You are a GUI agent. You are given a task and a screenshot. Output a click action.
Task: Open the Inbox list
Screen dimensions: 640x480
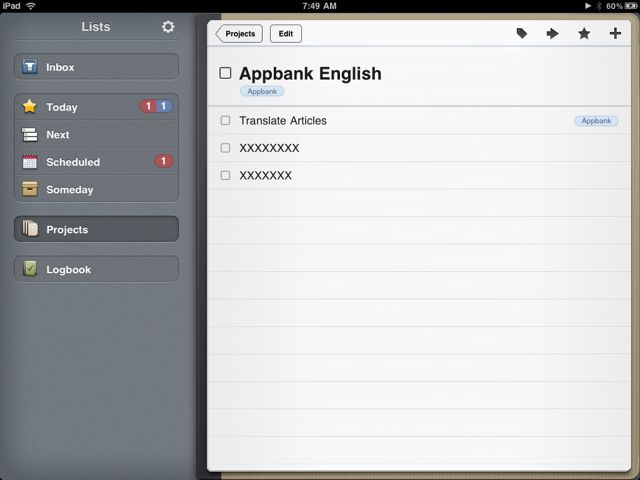[96, 67]
